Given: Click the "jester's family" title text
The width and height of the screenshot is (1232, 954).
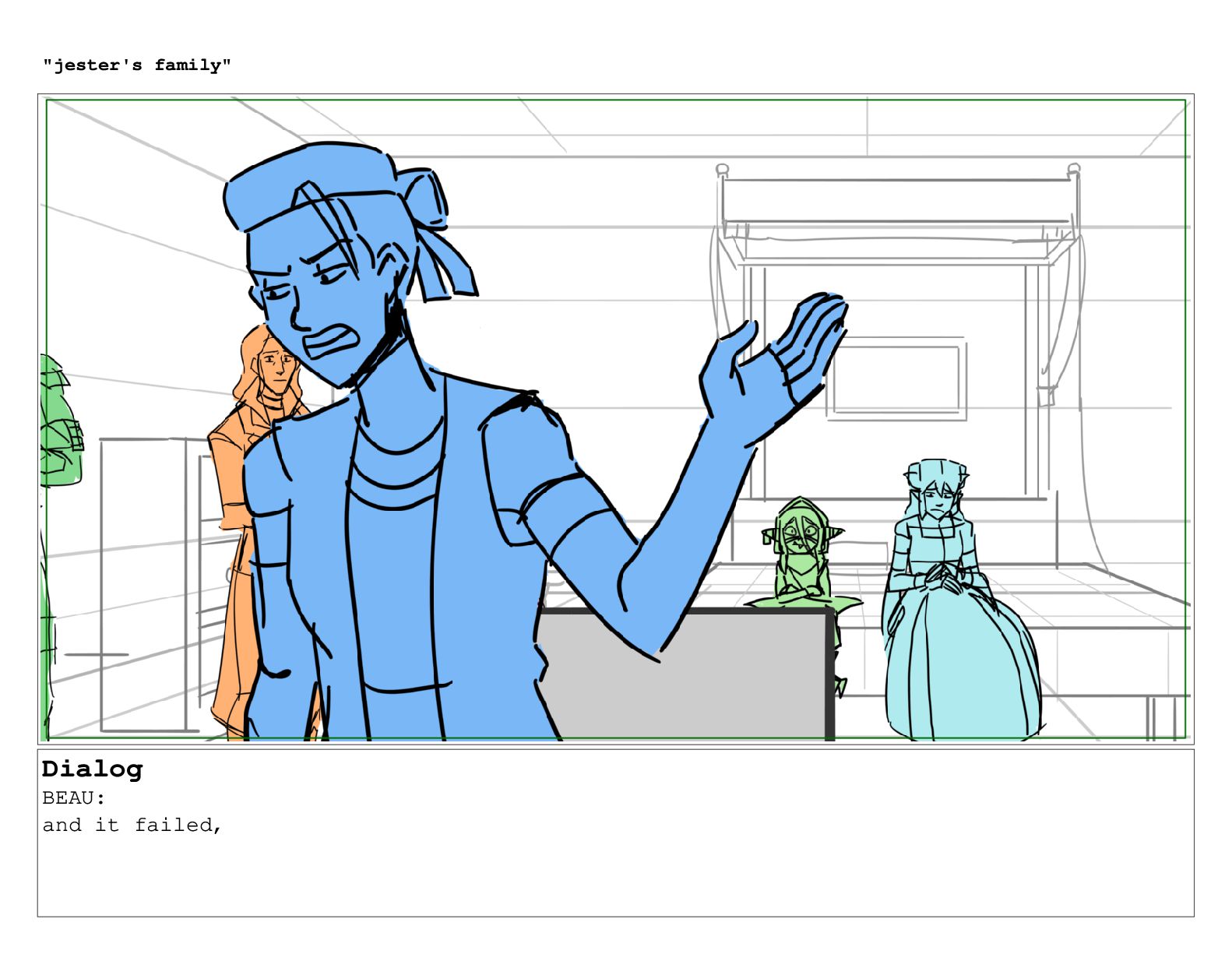Looking at the screenshot, I should 137,65.
